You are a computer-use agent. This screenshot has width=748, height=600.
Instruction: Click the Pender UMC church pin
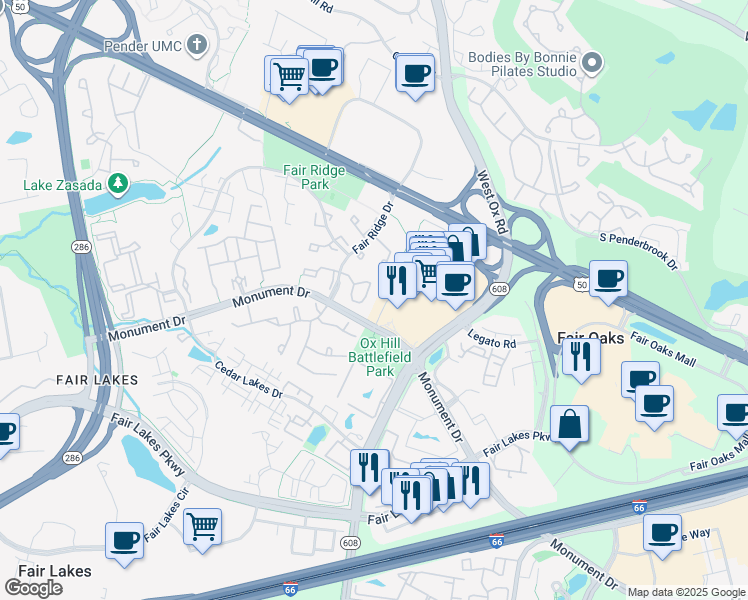(x=196, y=45)
